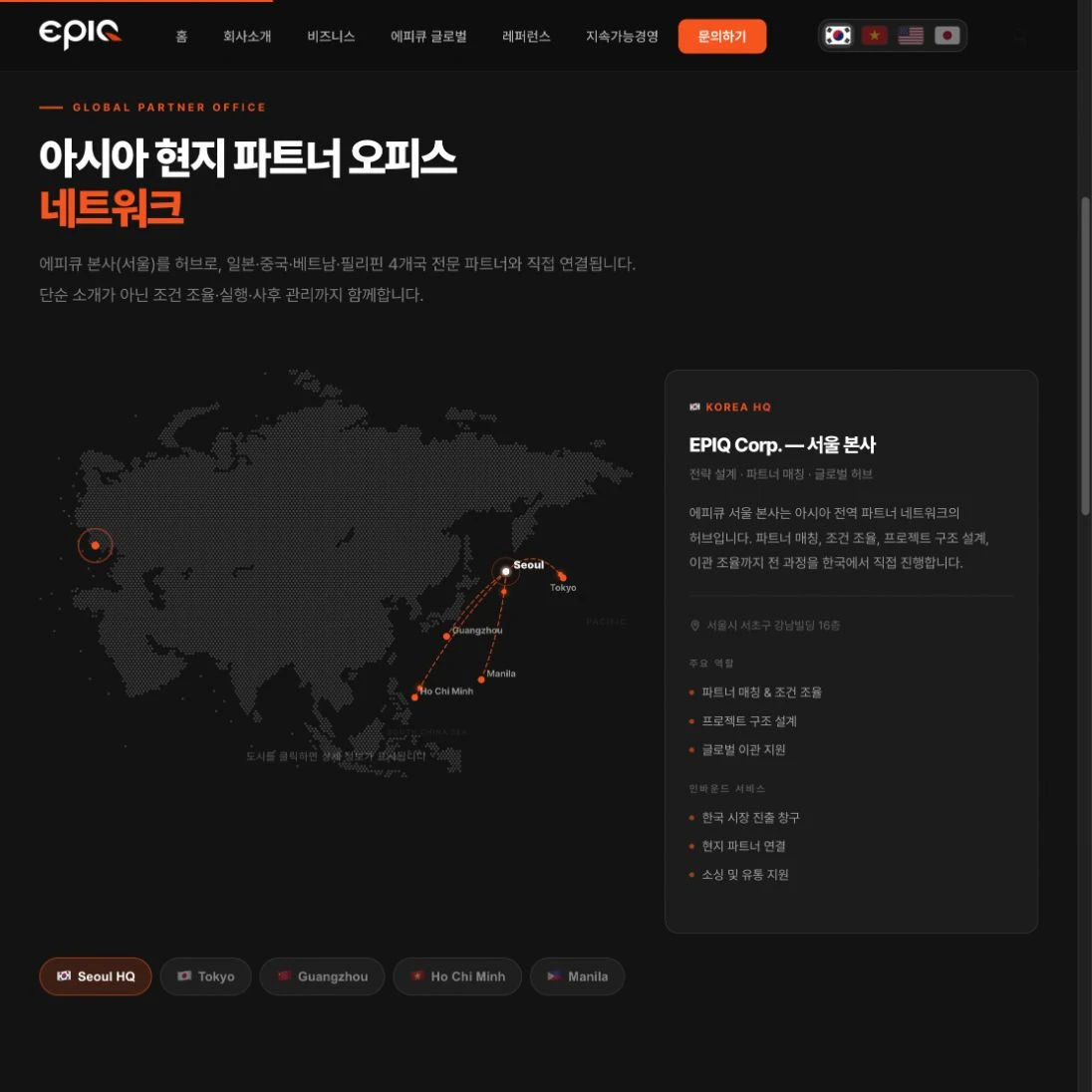Open the 홈 menu item
The height and width of the screenshot is (1092, 1092).
pos(181,36)
